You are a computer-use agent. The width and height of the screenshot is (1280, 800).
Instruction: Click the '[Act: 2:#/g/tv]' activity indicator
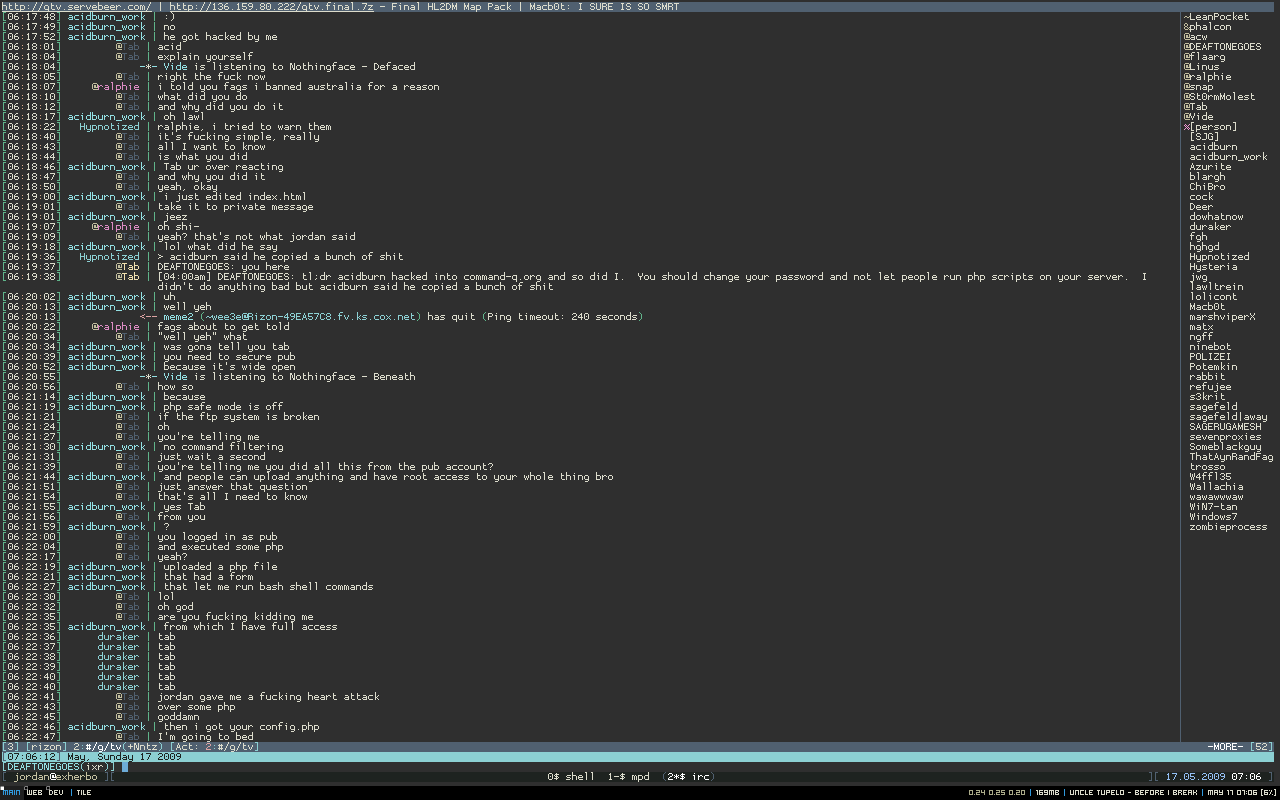215,747
